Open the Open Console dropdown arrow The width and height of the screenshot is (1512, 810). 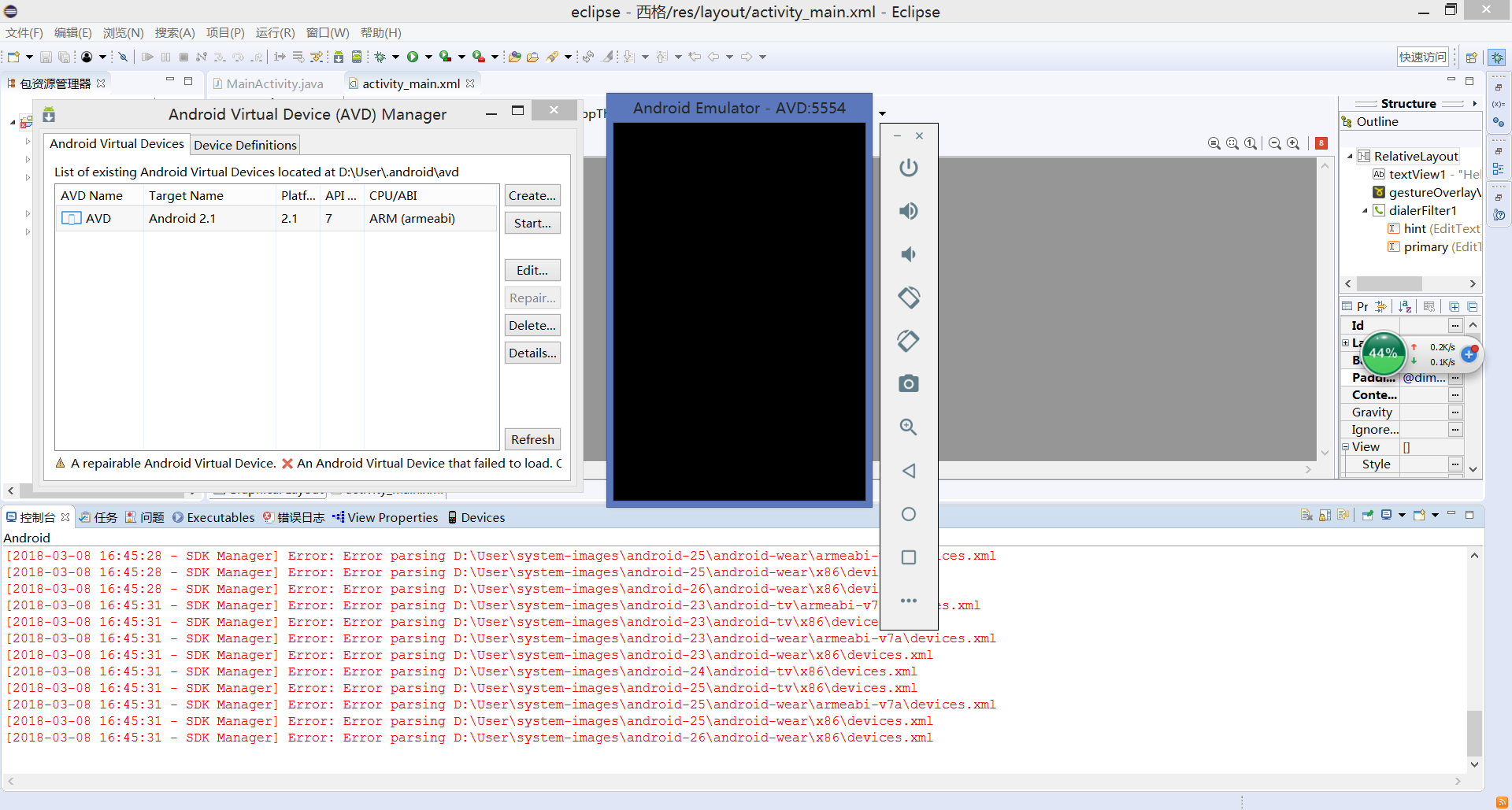point(1435,515)
